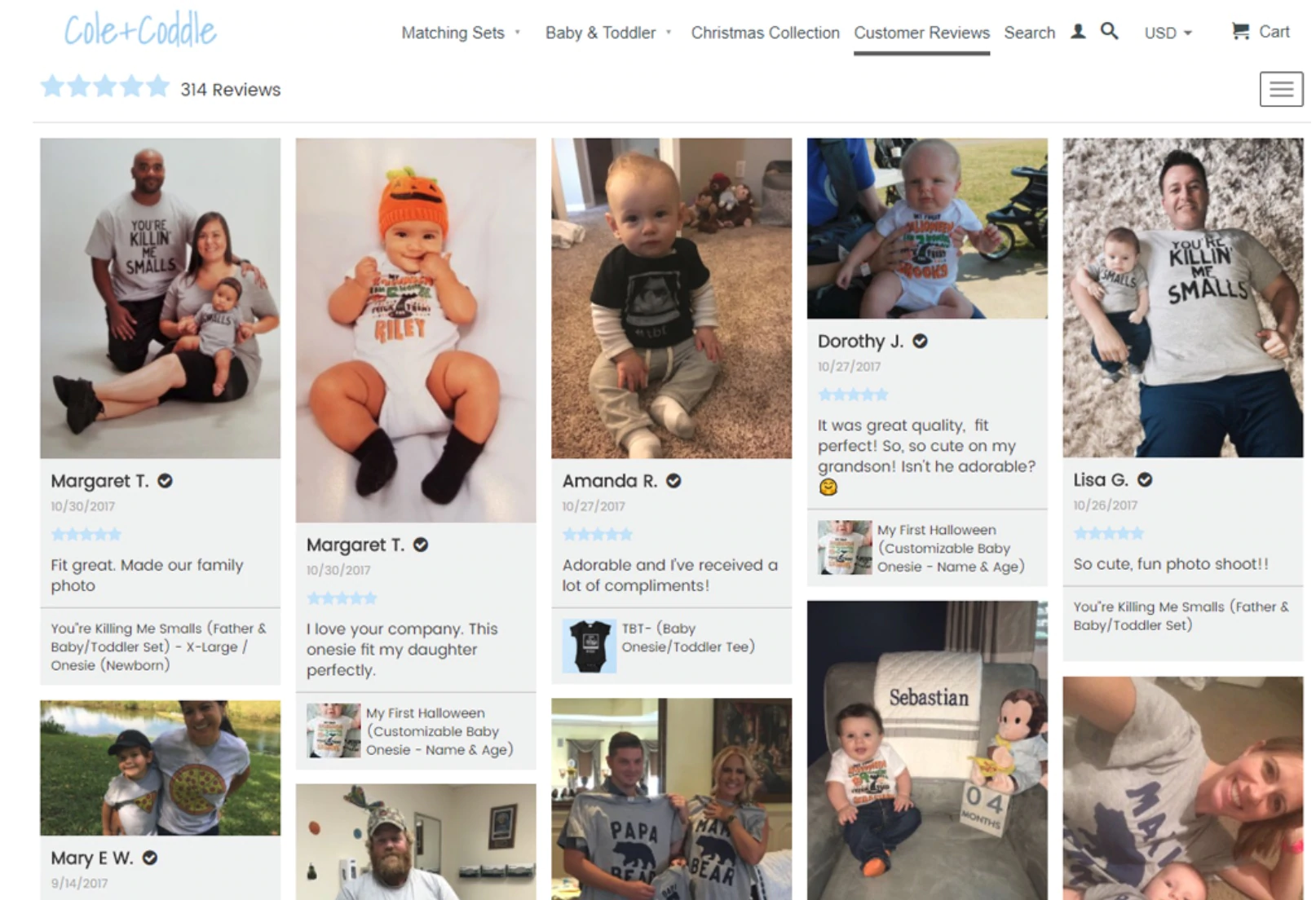Click the user account icon
This screenshot has height=900, width=1316.
1078,32
